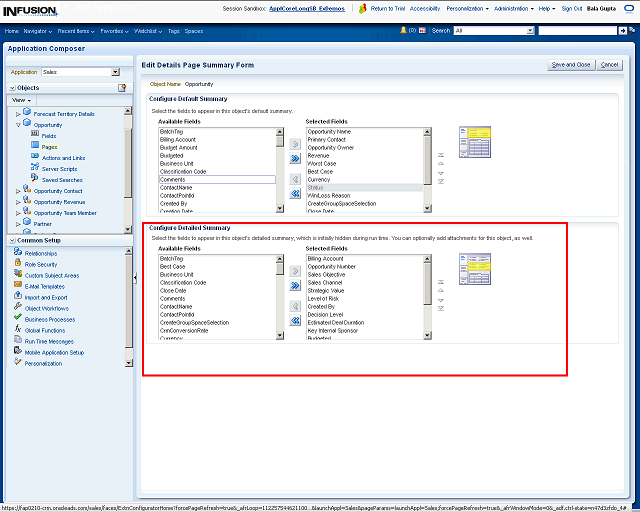This screenshot has width=640, height=512.
Task: Click the notifications bell icon
Action: tap(402, 31)
